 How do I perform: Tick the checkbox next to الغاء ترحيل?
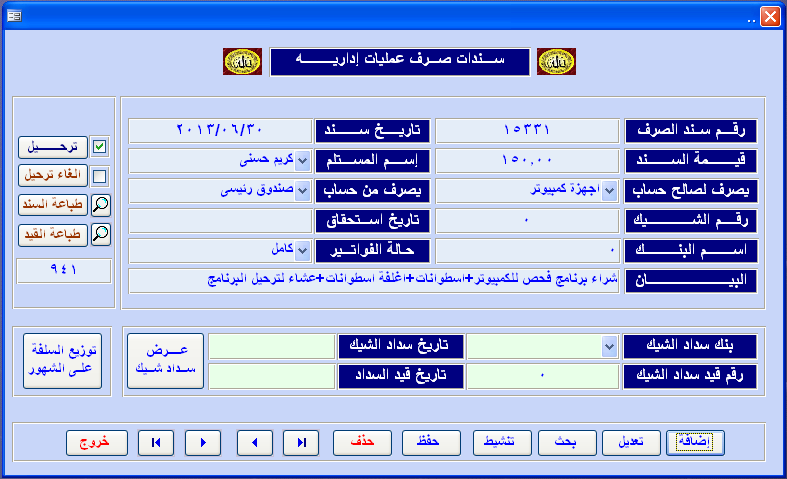pos(100,176)
